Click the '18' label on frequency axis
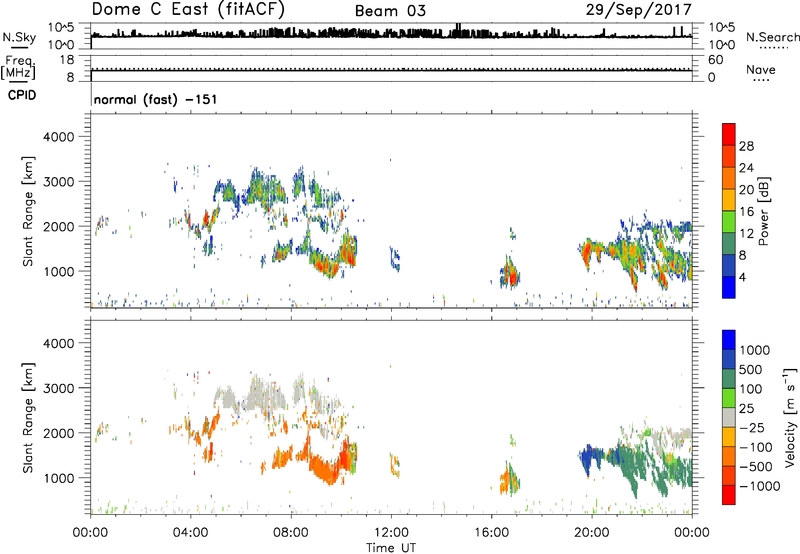The width and height of the screenshot is (800, 554). pyautogui.click(x=67, y=60)
